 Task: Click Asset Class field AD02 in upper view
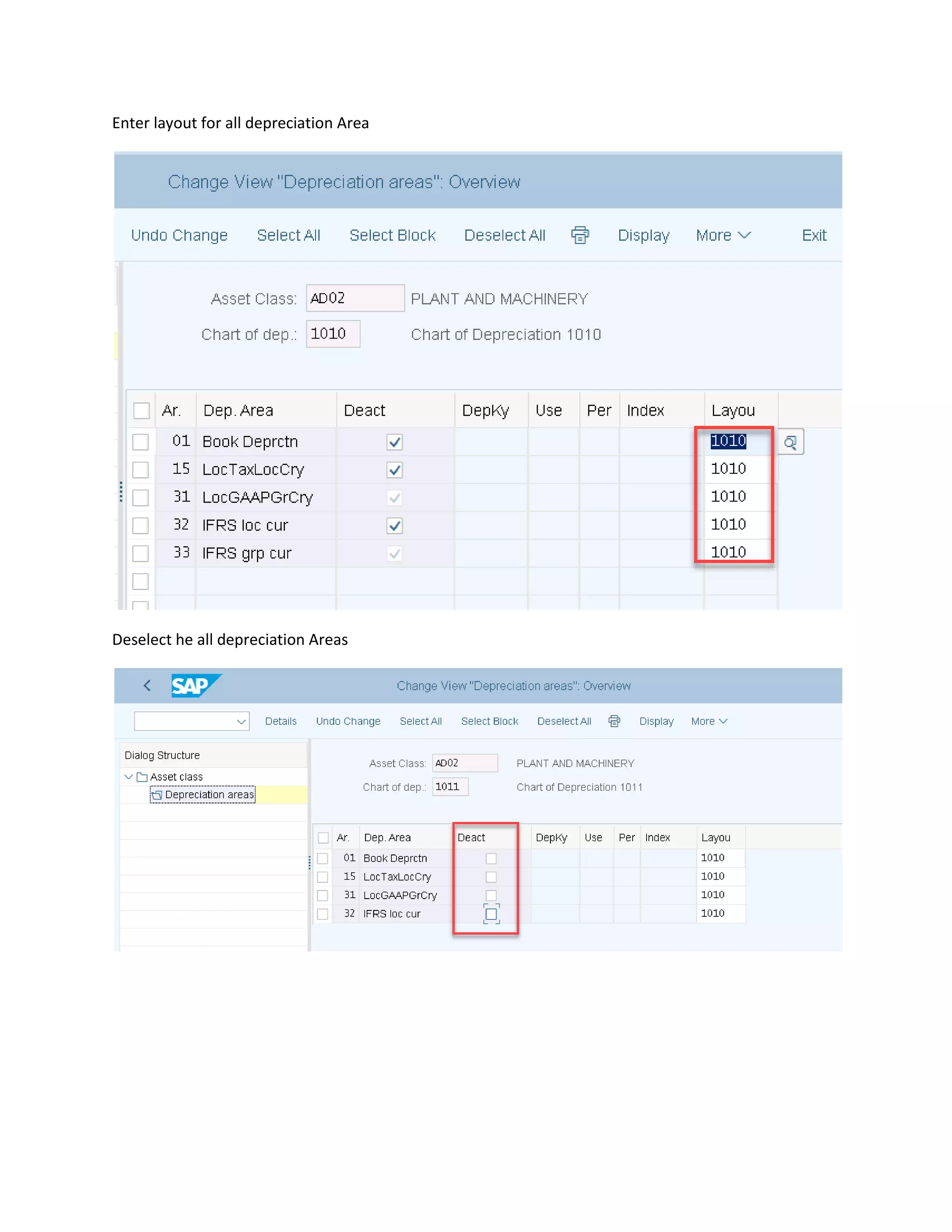[x=355, y=298]
